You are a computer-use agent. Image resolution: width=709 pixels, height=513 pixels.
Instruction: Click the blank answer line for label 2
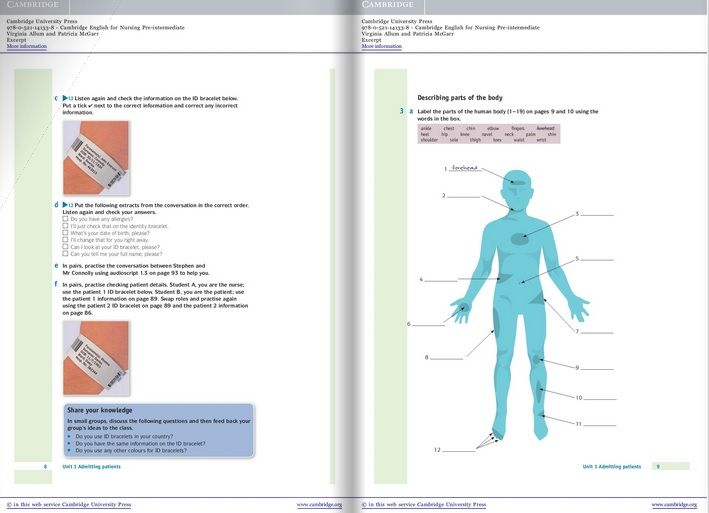coord(464,195)
